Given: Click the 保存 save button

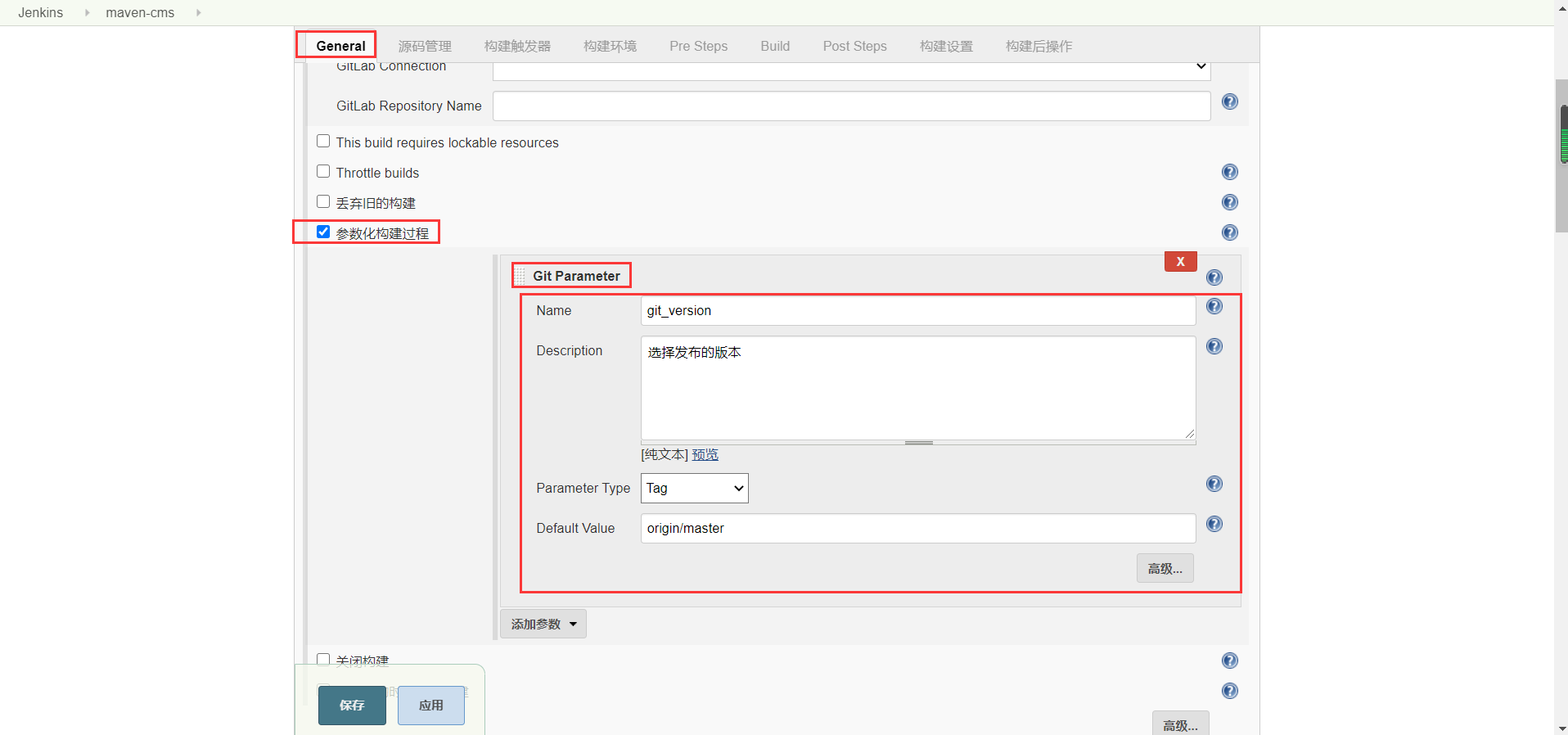Looking at the screenshot, I should 352,705.
